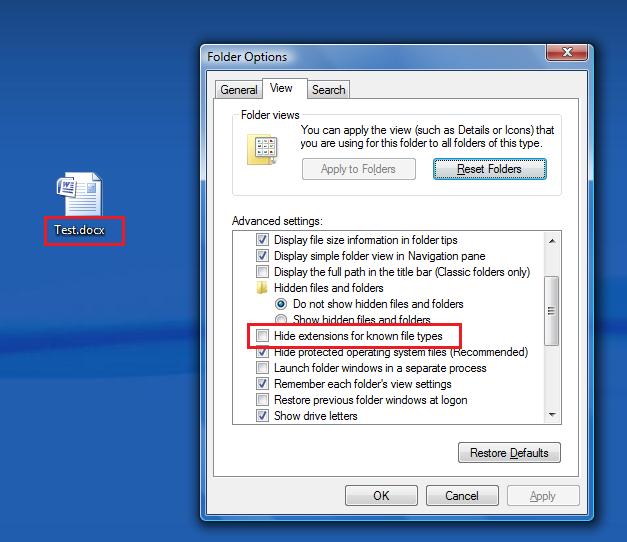Click the Hidden files and folders label
This screenshot has width=627, height=542.
point(329,288)
